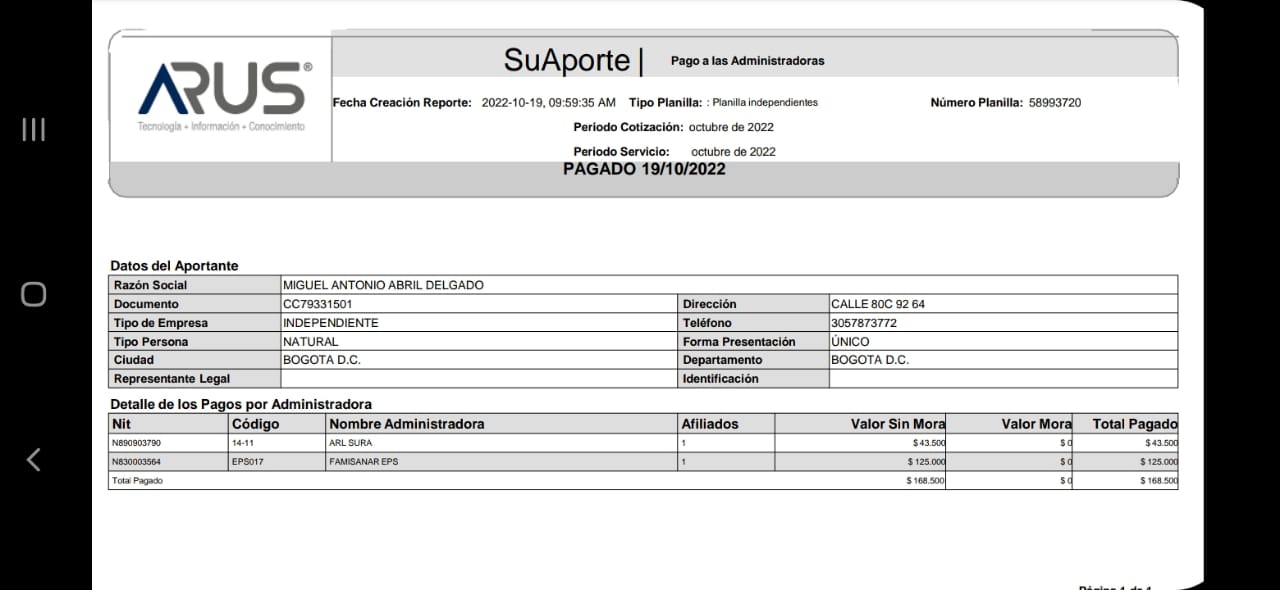Screen dimensions: 1280x590
Task: Tap the Android recent apps button
Action: (x=33, y=129)
